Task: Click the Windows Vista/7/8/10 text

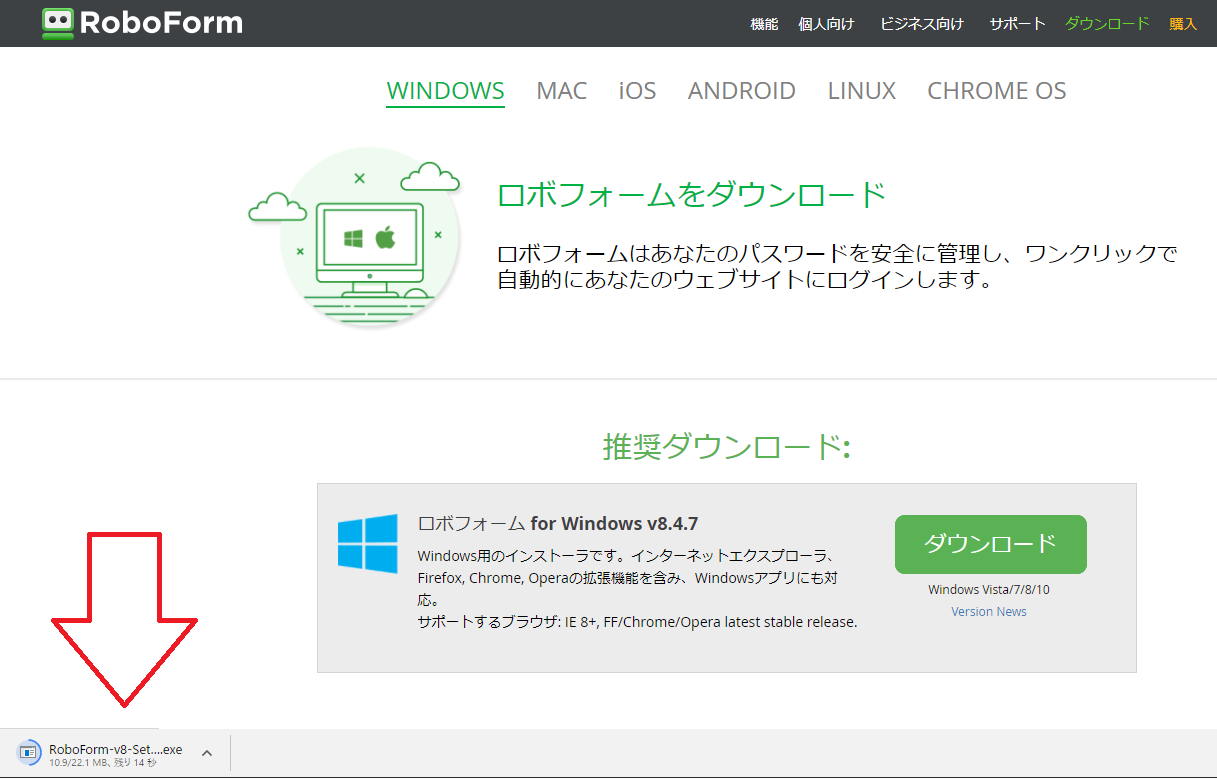Action: 989,590
